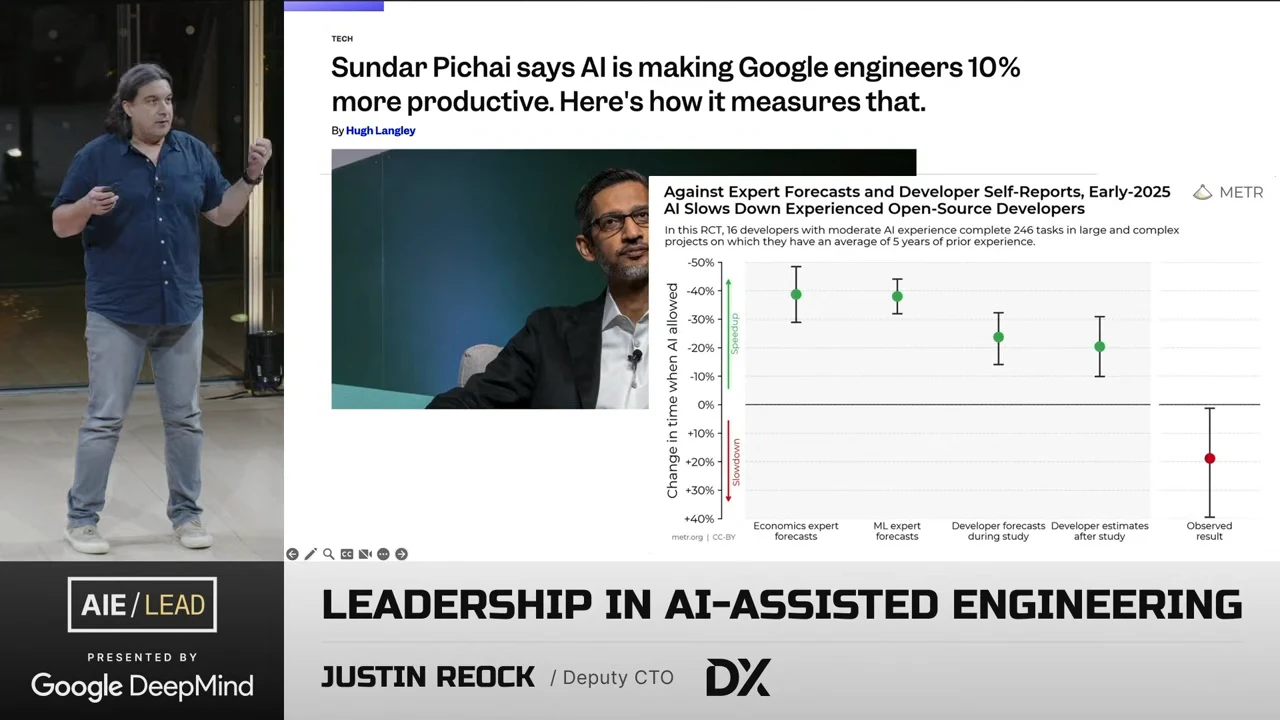Open the slideshow zoom magnifier
1280x720 pixels.
click(x=328, y=554)
